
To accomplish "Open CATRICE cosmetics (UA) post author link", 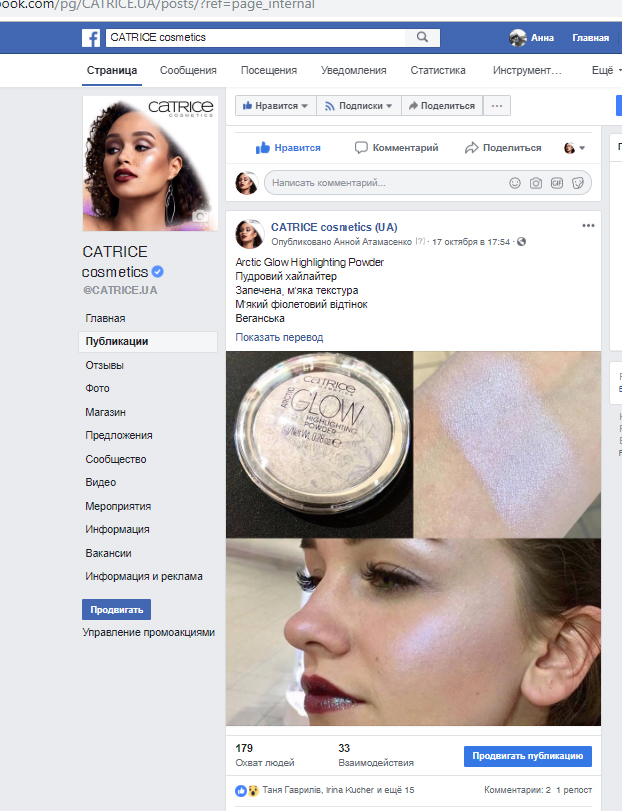I will (x=334, y=227).
